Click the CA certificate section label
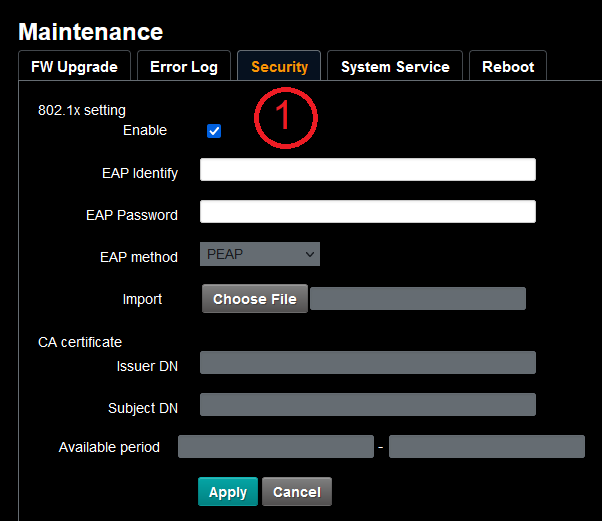Viewport: 602px width, 521px height. [x=80, y=342]
